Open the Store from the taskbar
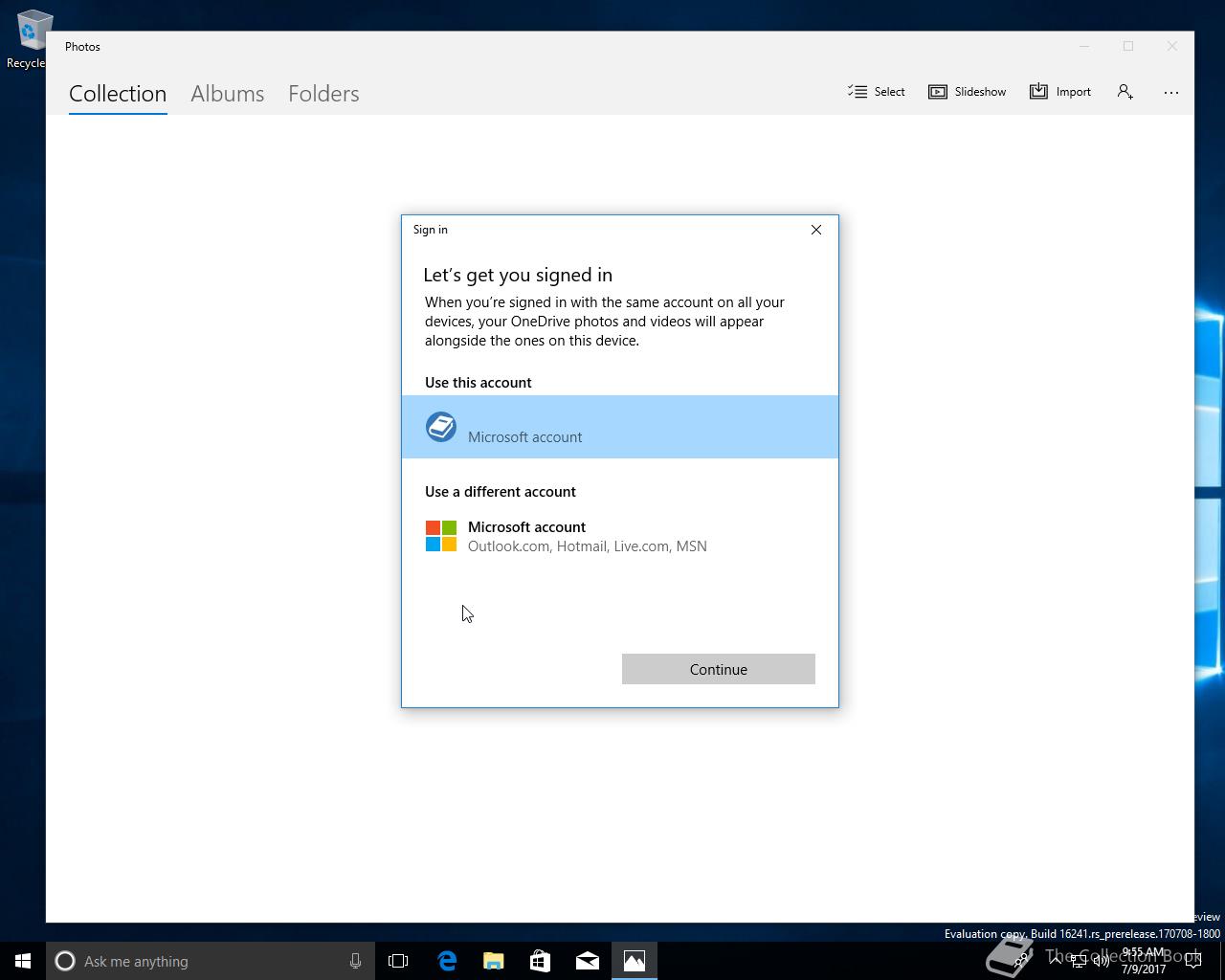 tap(541, 961)
